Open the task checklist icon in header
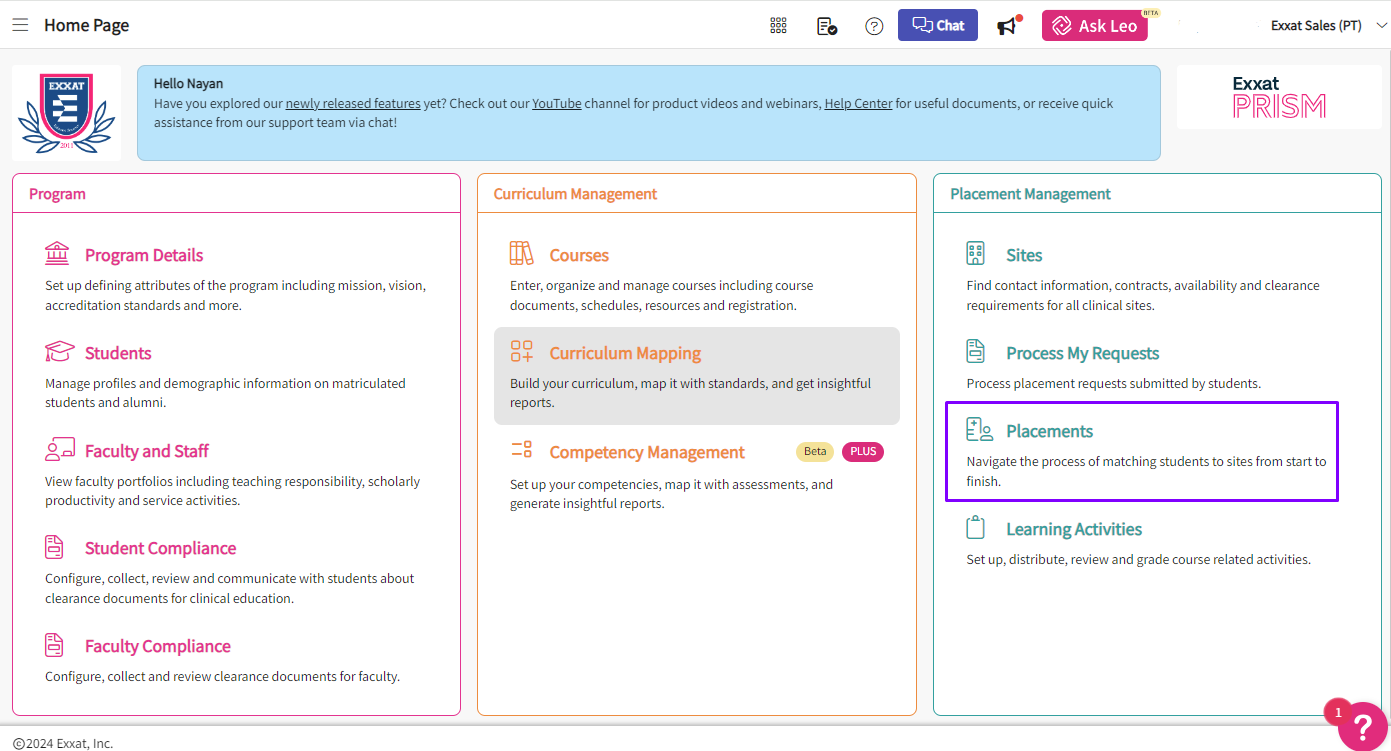Screen dimensions: 1391x751 [826, 26]
